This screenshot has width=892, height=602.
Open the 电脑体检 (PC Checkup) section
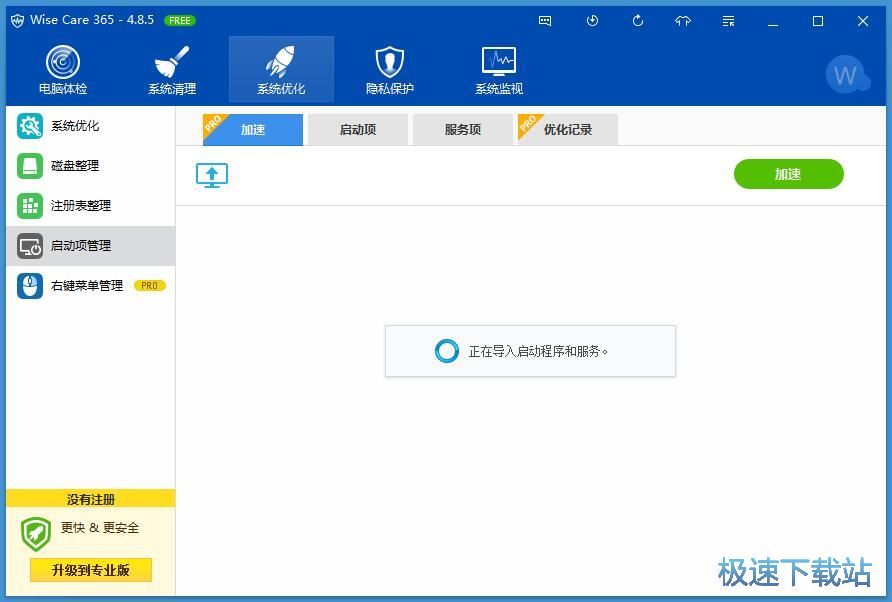62,68
